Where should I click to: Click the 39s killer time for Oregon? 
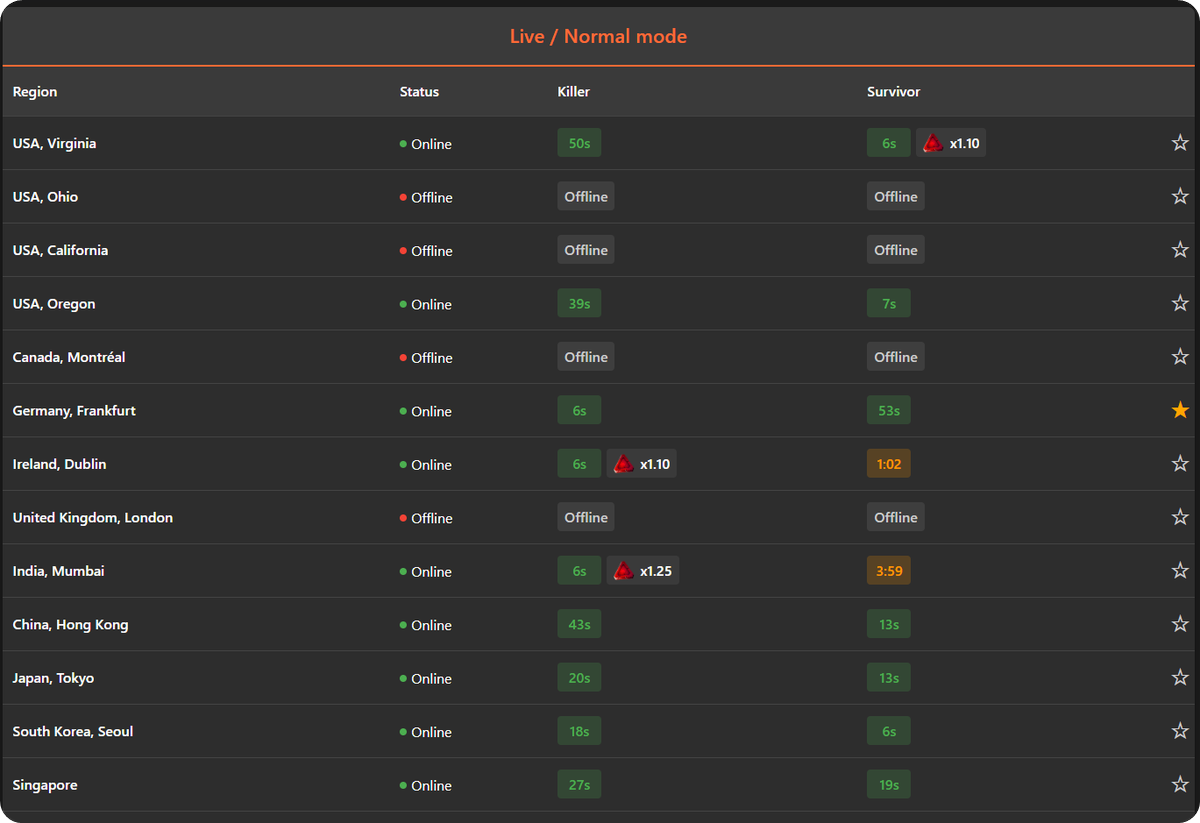(579, 303)
